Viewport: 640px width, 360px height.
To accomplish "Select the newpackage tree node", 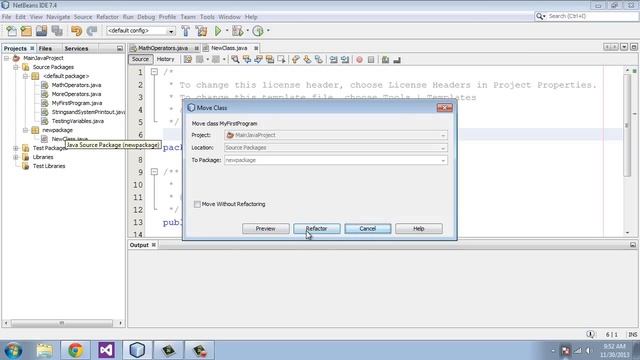I will [x=58, y=130].
